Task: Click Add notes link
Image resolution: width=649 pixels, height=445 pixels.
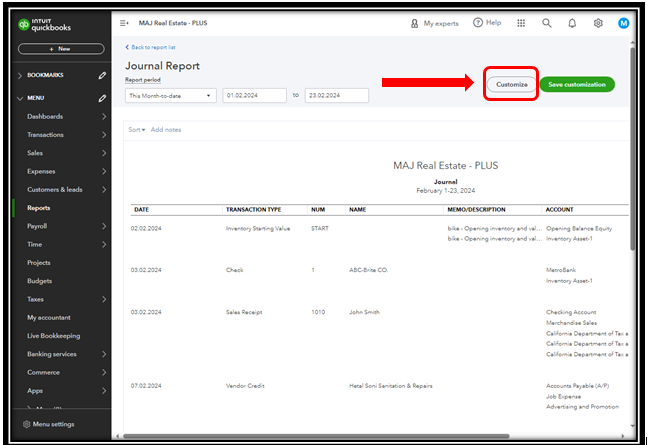Action: point(166,130)
